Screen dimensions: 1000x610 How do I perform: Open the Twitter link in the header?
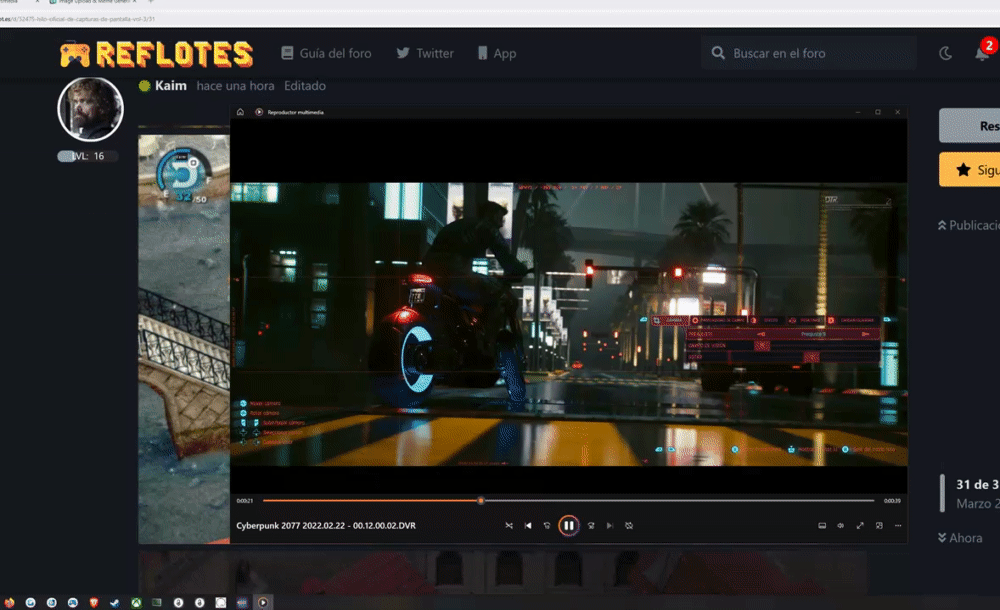425,54
